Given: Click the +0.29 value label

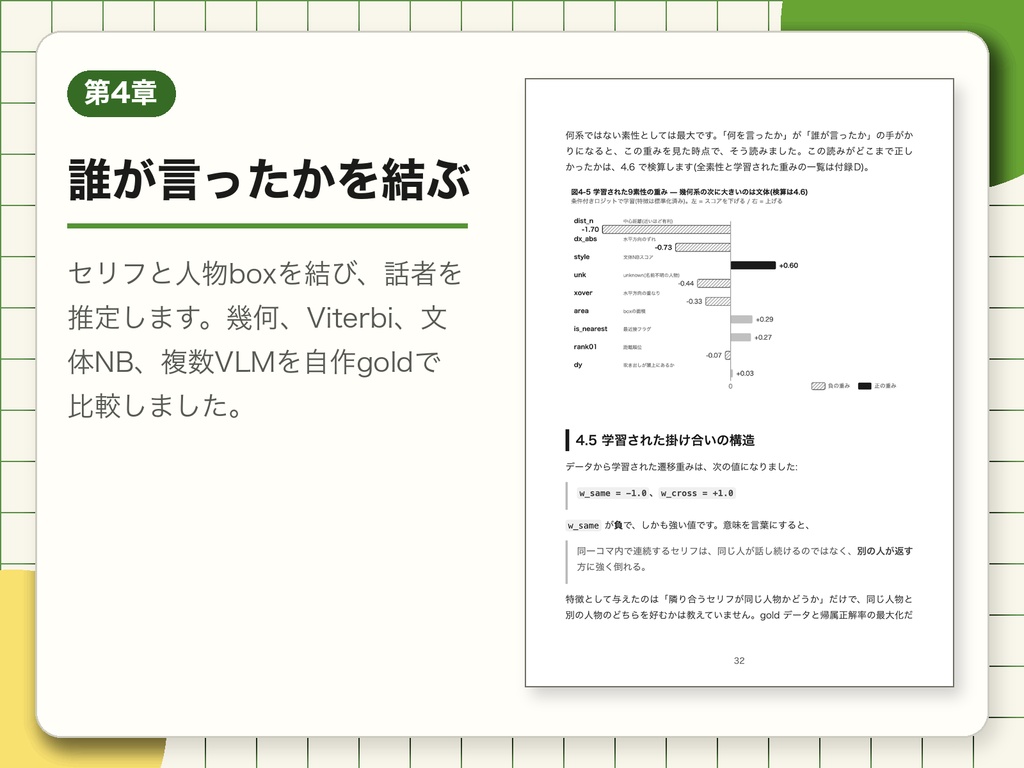Looking at the screenshot, I should pos(764,319).
